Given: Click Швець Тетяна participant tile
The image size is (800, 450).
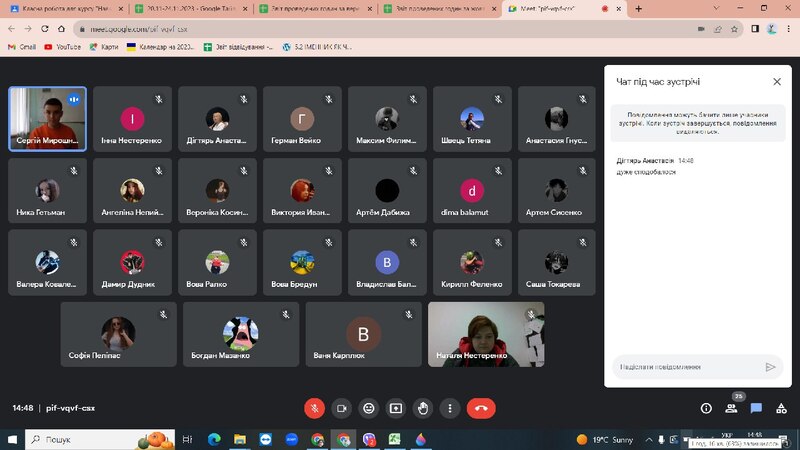Looking at the screenshot, I should [x=472, y=119].
